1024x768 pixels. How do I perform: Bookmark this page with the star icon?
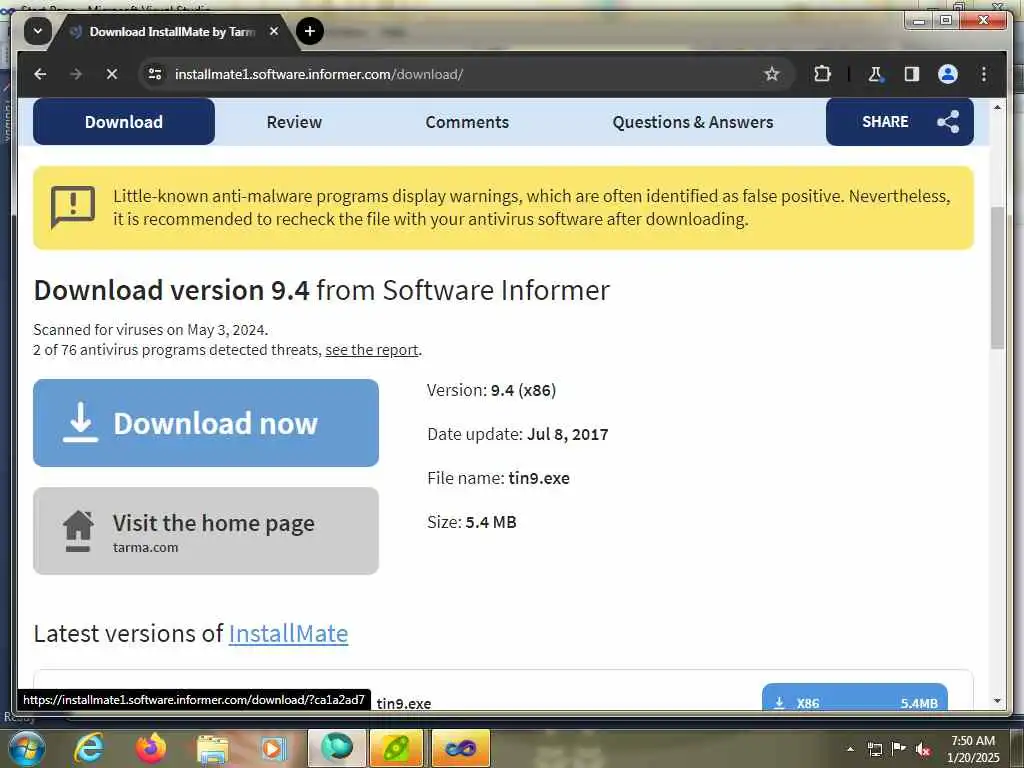pyautogui.click(x=772, y=74)
